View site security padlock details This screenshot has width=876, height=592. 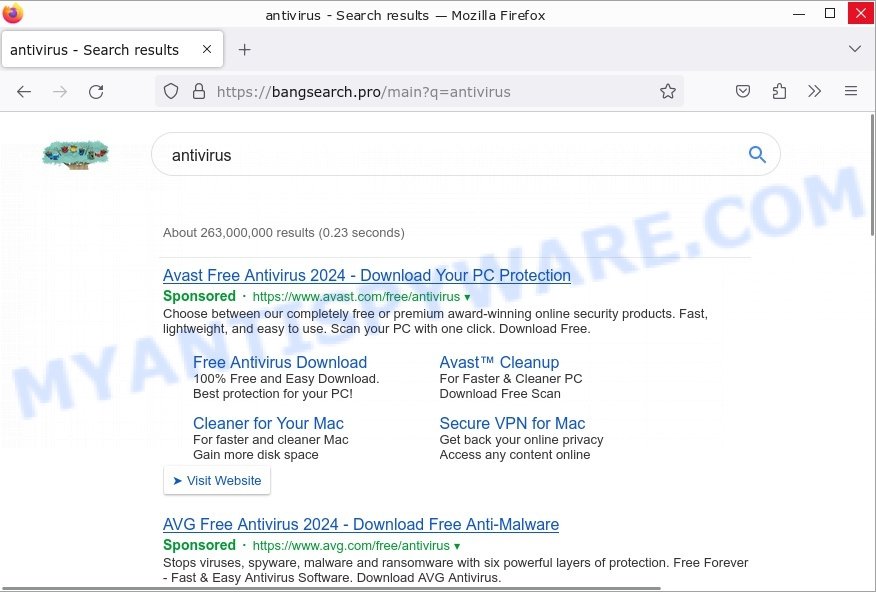[199, 91]
